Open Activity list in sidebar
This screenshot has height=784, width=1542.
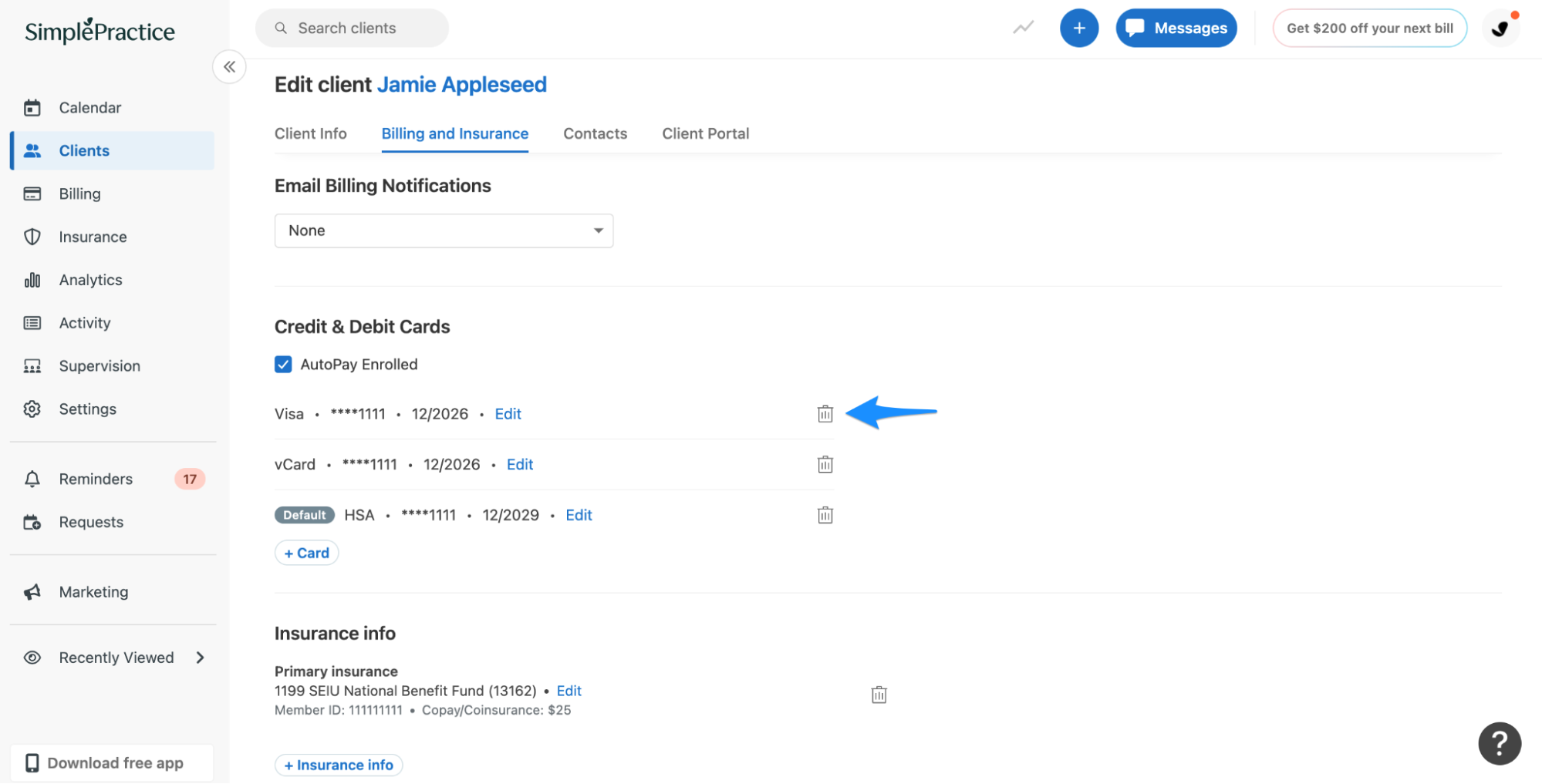click(x=85, y=323)
